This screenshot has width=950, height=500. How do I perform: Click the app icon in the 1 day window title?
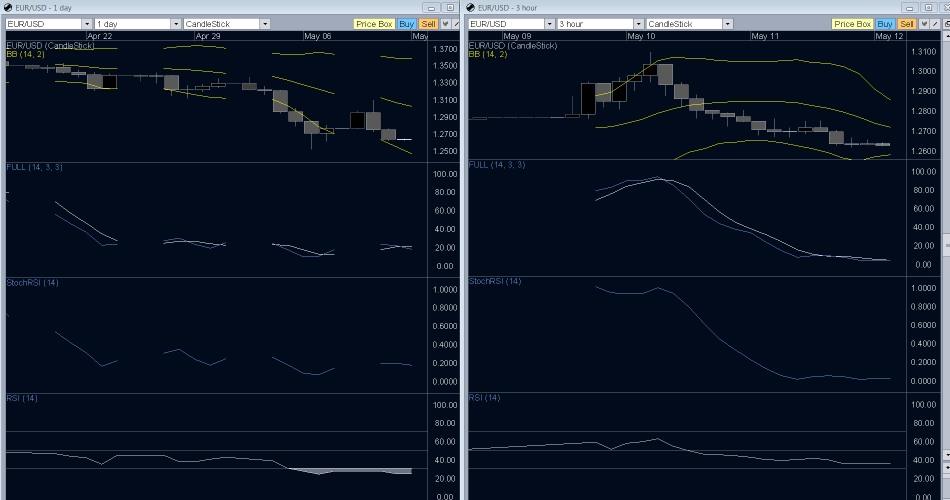8,8
